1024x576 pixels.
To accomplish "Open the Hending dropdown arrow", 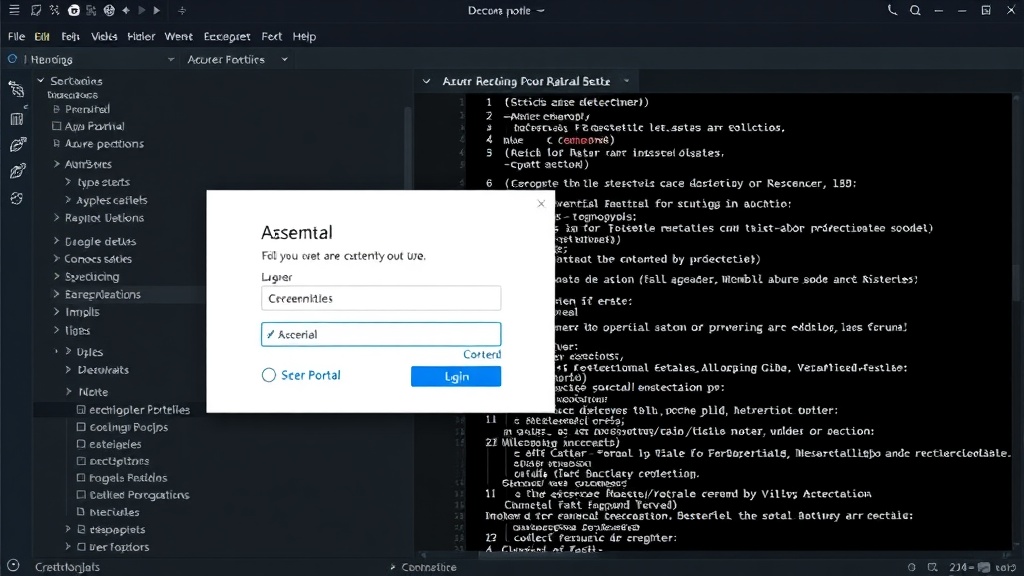I will pyautogui.click(x=170, y=59).
